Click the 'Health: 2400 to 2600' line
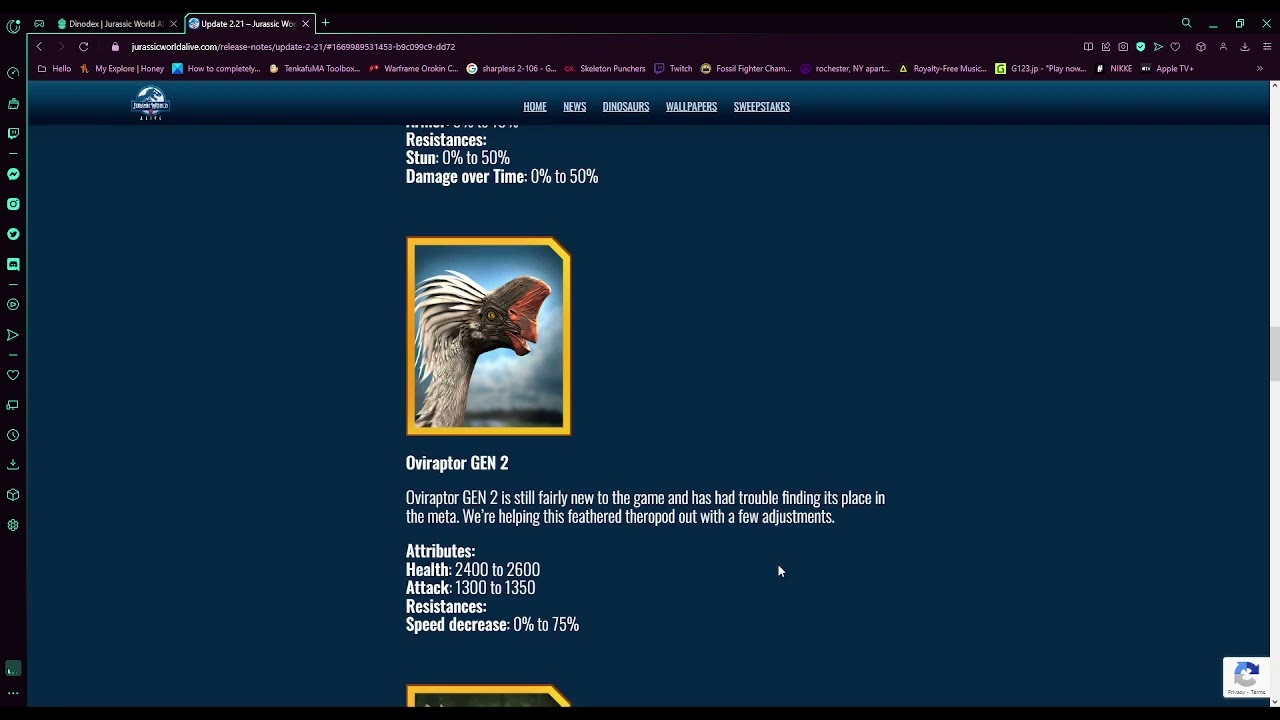Viewport: 1280px width, 720px height. coord(473,570)
